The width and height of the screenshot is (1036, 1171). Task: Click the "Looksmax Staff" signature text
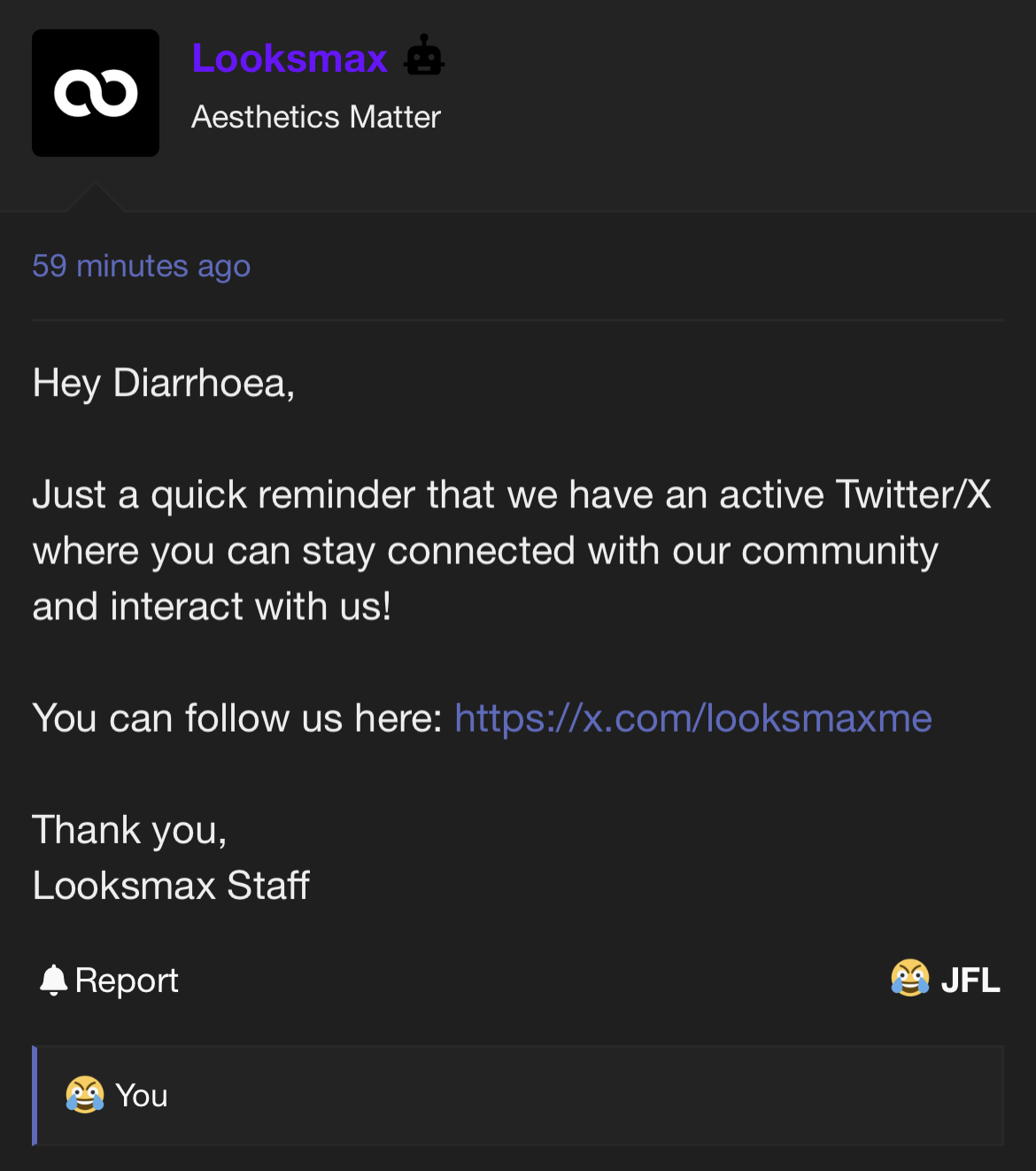(x=171, y=886)
